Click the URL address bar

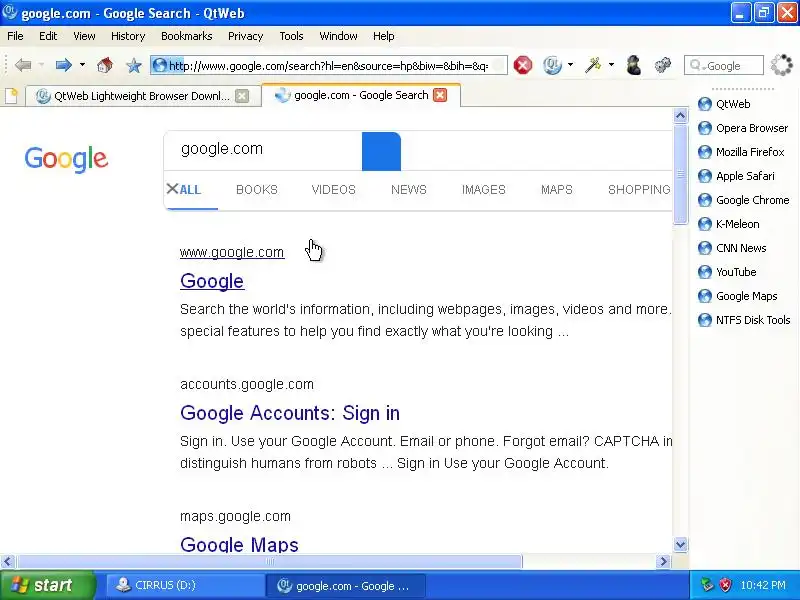click(329, 65)
